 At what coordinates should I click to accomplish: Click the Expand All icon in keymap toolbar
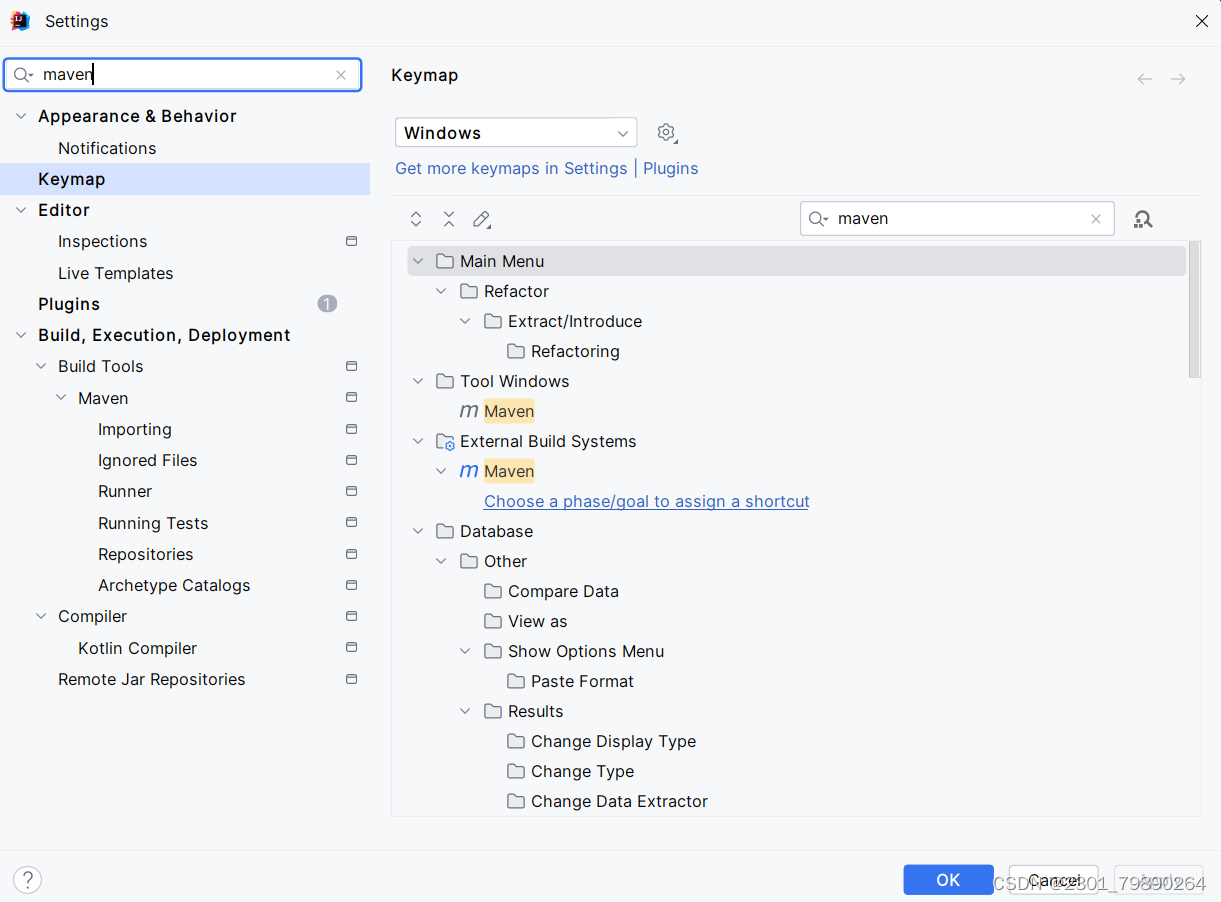tap(416, 219)
